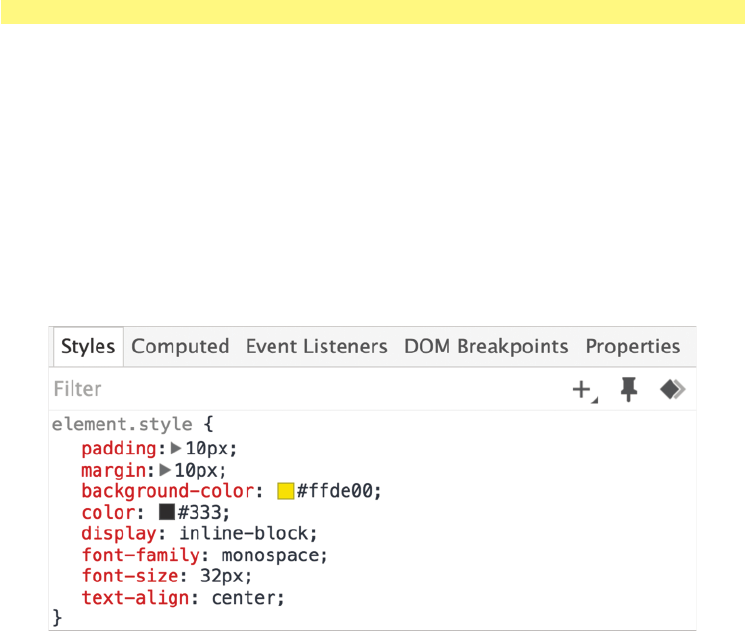Click the New Style Rule plus icon
745x631 pixels.
click(x=582, y=390)
